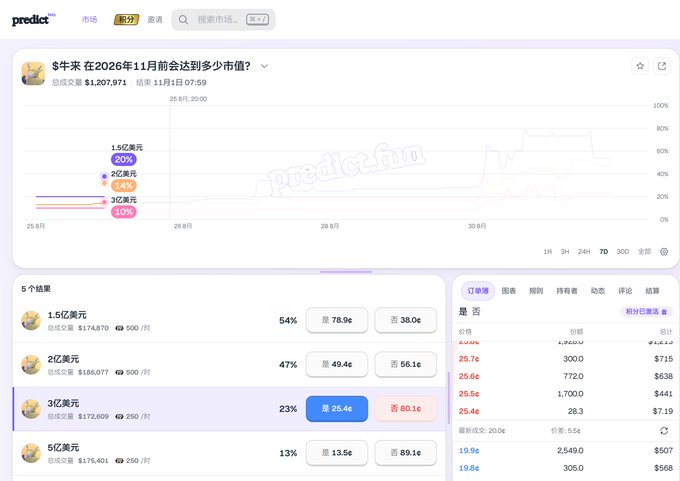Switch to the 图表 tab
Viewport: 680px width, 481px height.
click(509, 291)
